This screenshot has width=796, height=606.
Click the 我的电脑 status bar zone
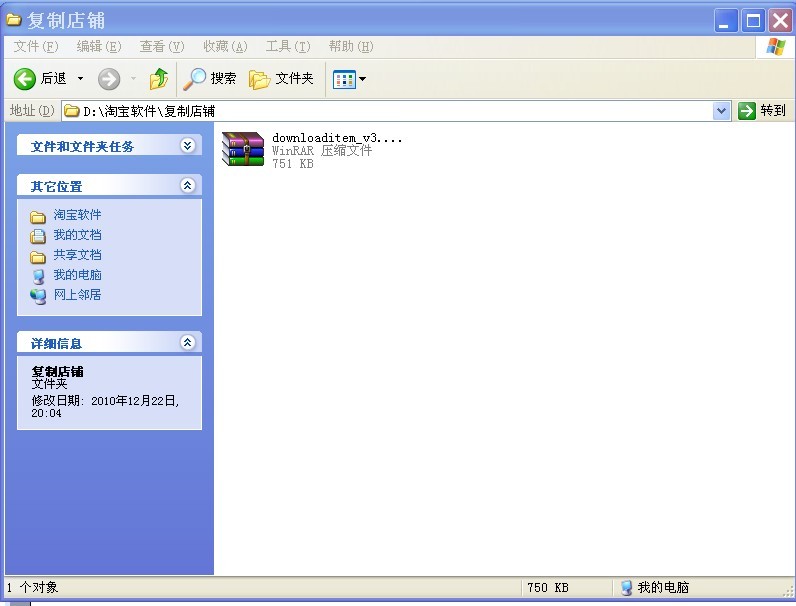tap(655, 588)
